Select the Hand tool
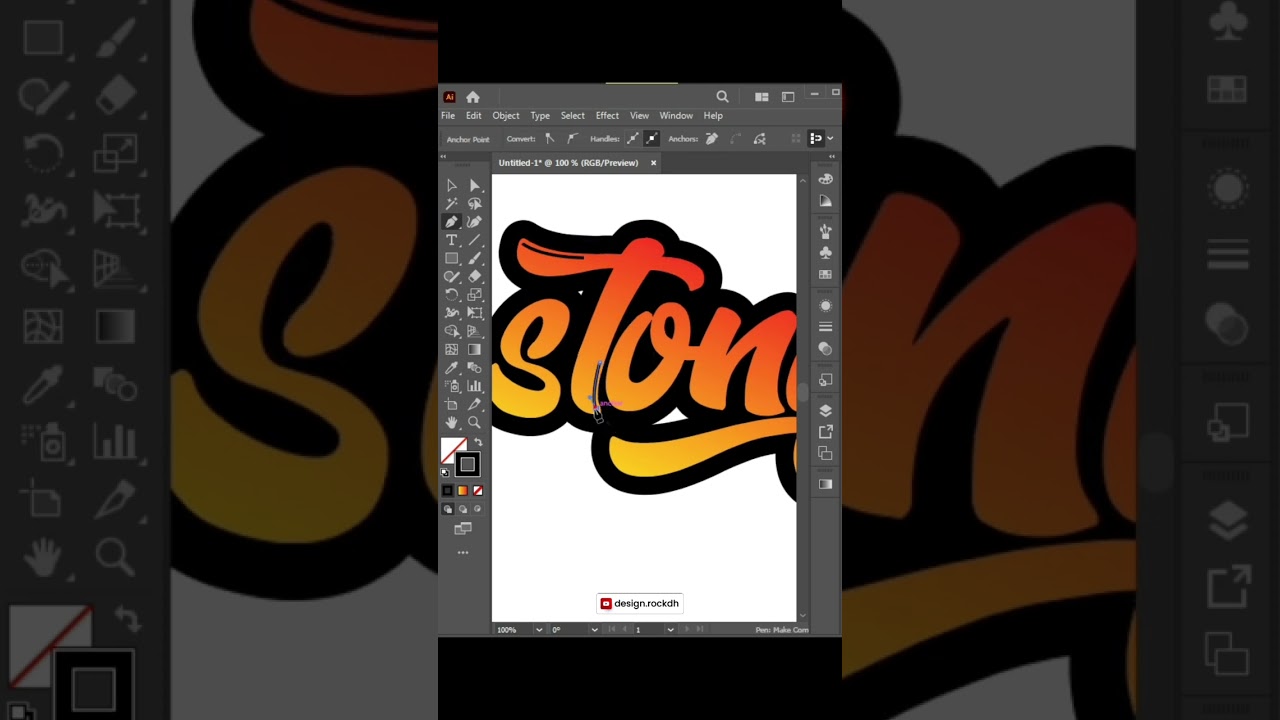Viewport: 1280px width, 720px height. [x=452, y=422]
